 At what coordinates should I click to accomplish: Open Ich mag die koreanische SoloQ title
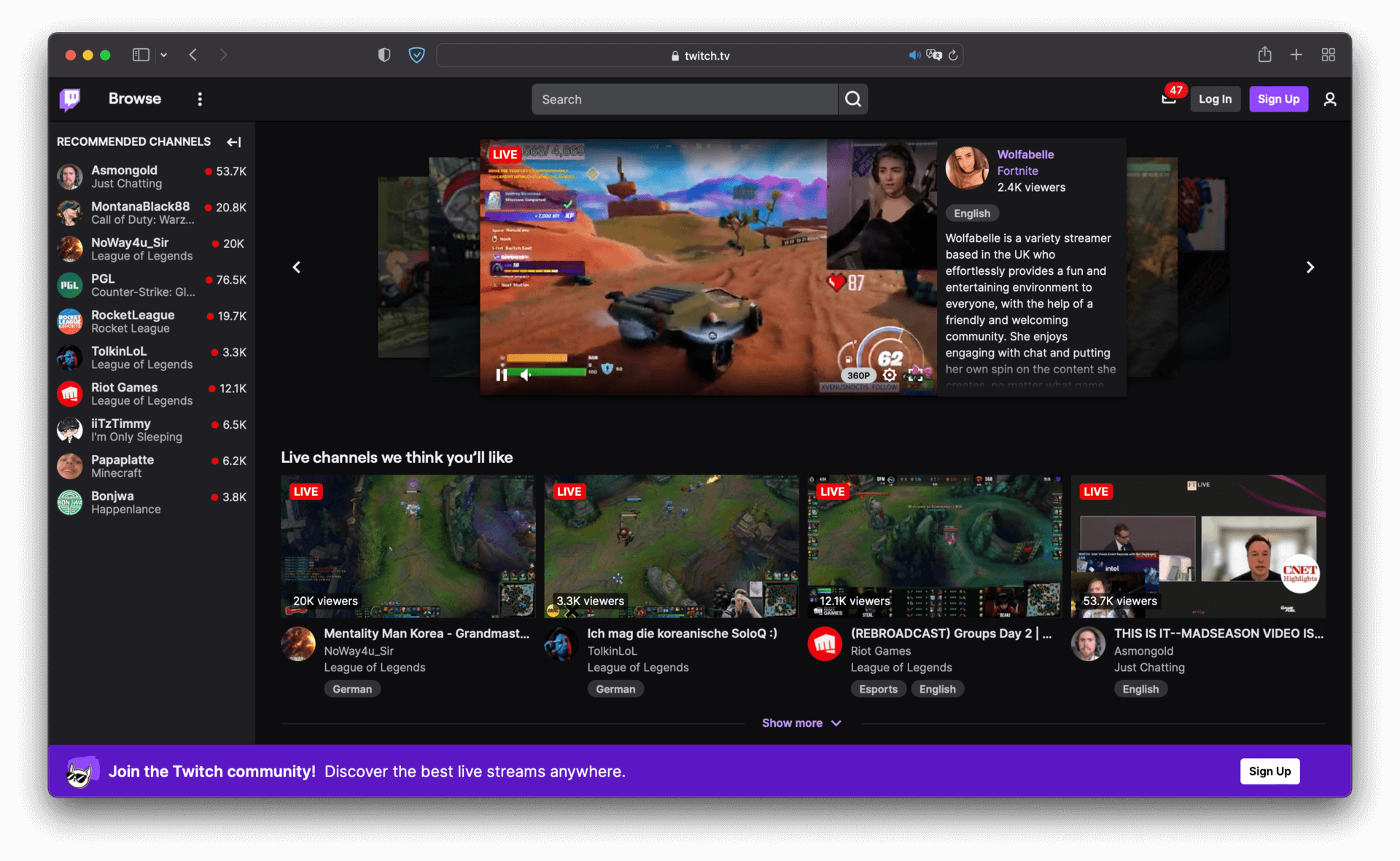(682, 634)
